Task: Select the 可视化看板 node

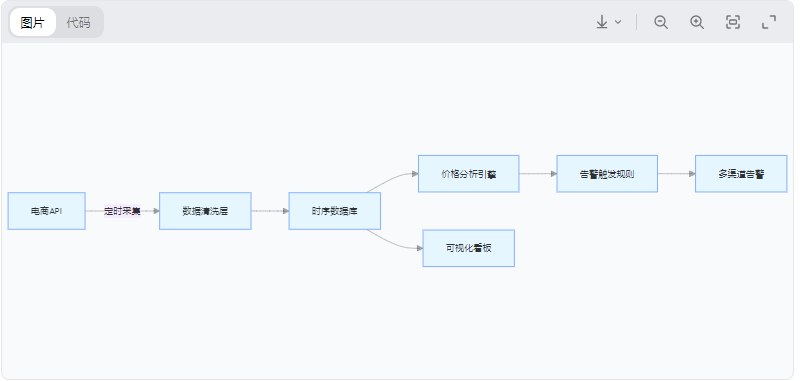Action: click(x=469, y=248)
